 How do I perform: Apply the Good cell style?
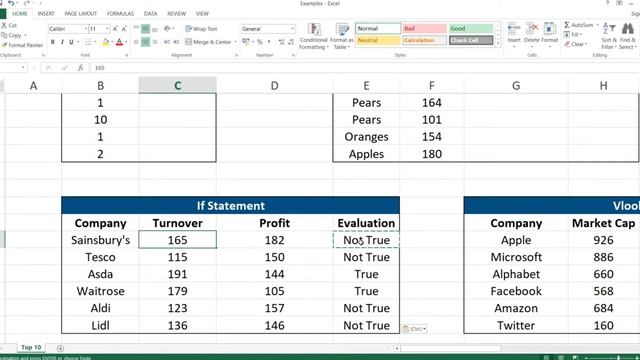click(471, 29)
